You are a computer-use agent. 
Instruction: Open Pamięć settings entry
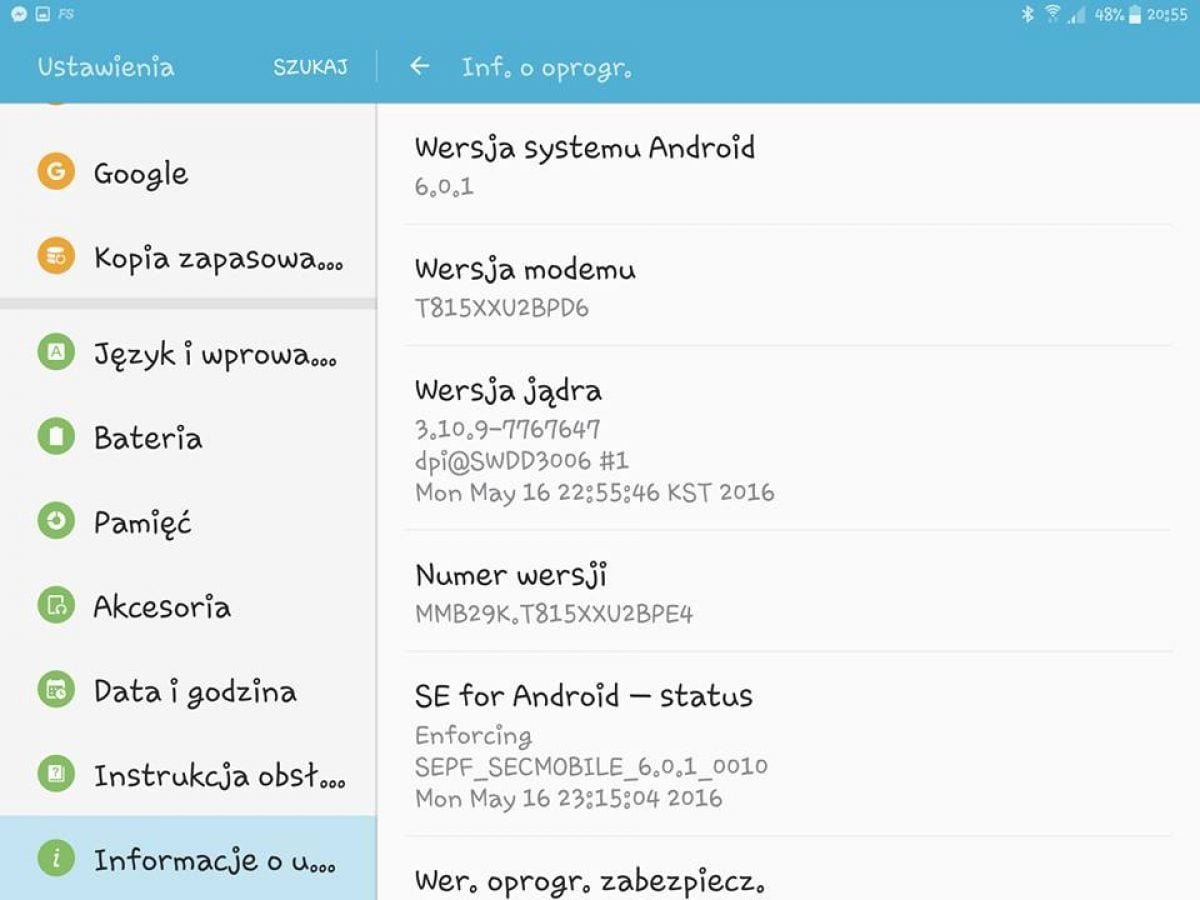pyautogui.click(x=188, y=522)
